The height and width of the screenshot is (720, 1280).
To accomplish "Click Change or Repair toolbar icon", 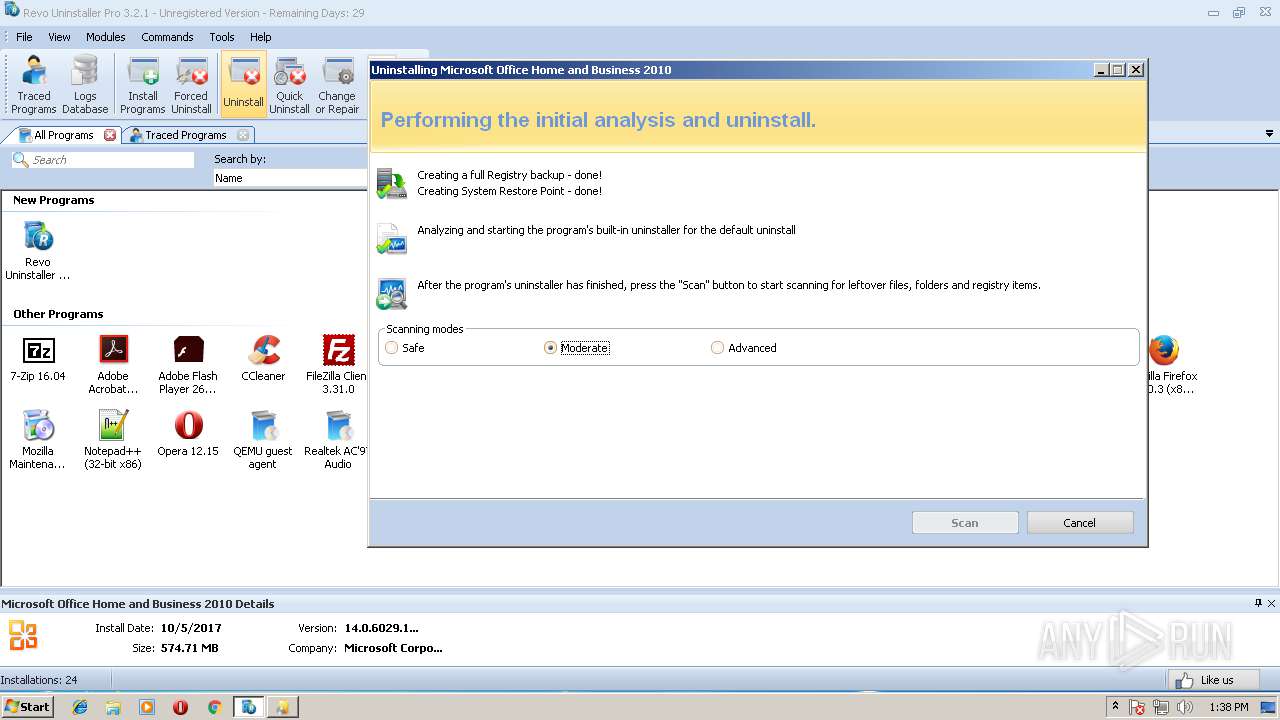I will 337,85.
